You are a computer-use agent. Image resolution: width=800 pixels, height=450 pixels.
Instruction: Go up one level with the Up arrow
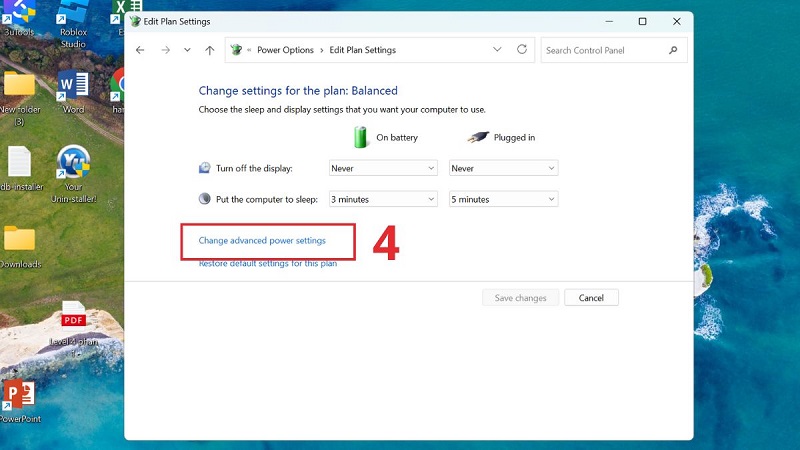(209, 50)
